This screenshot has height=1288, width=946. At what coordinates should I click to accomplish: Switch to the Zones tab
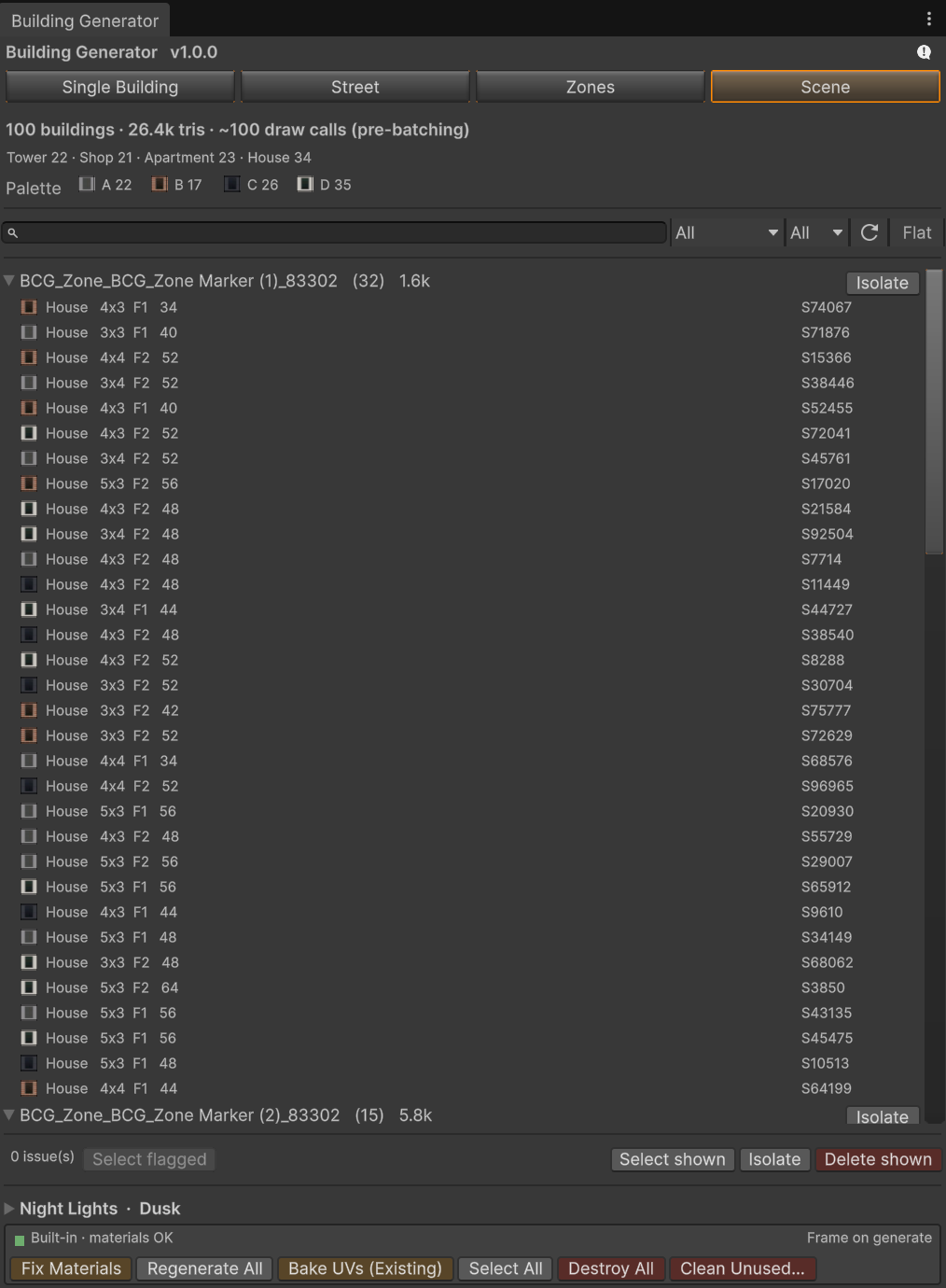click(x=591, y=87)
